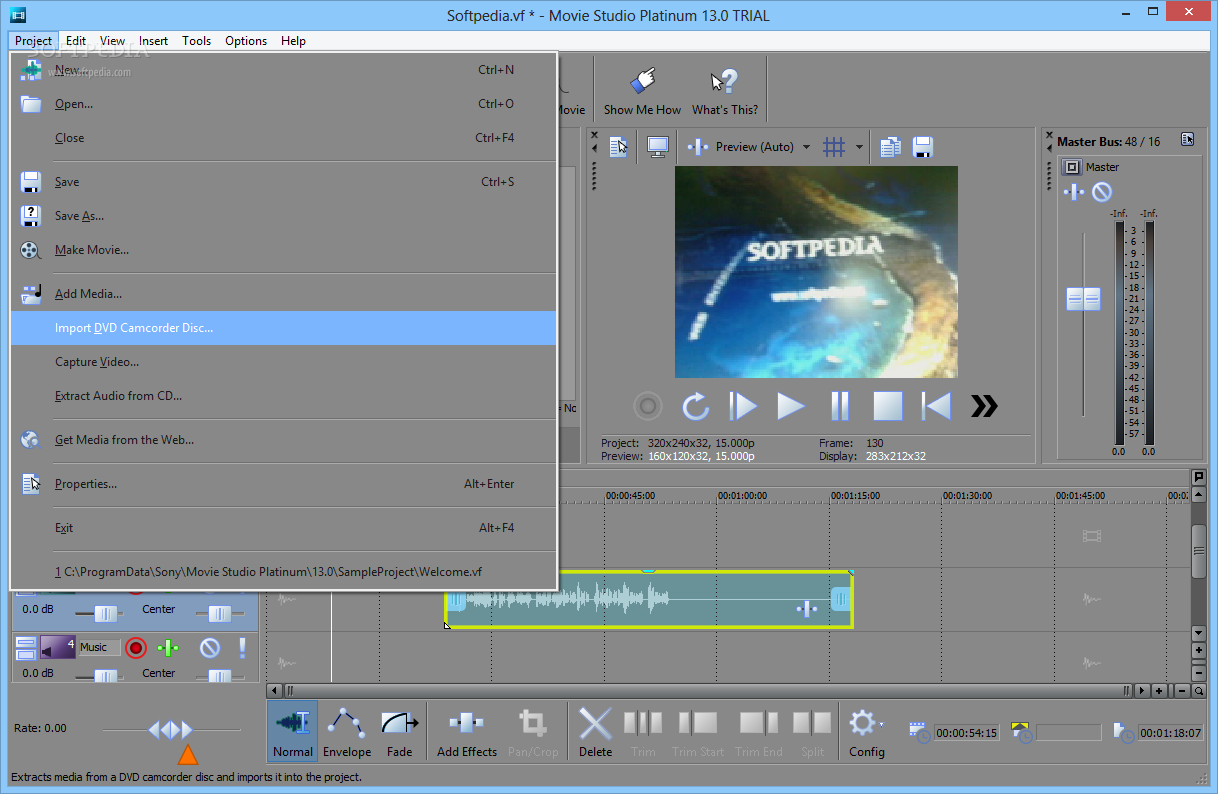Save preview snapshot to file
The width and height of the screenshot is (1218, 794).
922,147
